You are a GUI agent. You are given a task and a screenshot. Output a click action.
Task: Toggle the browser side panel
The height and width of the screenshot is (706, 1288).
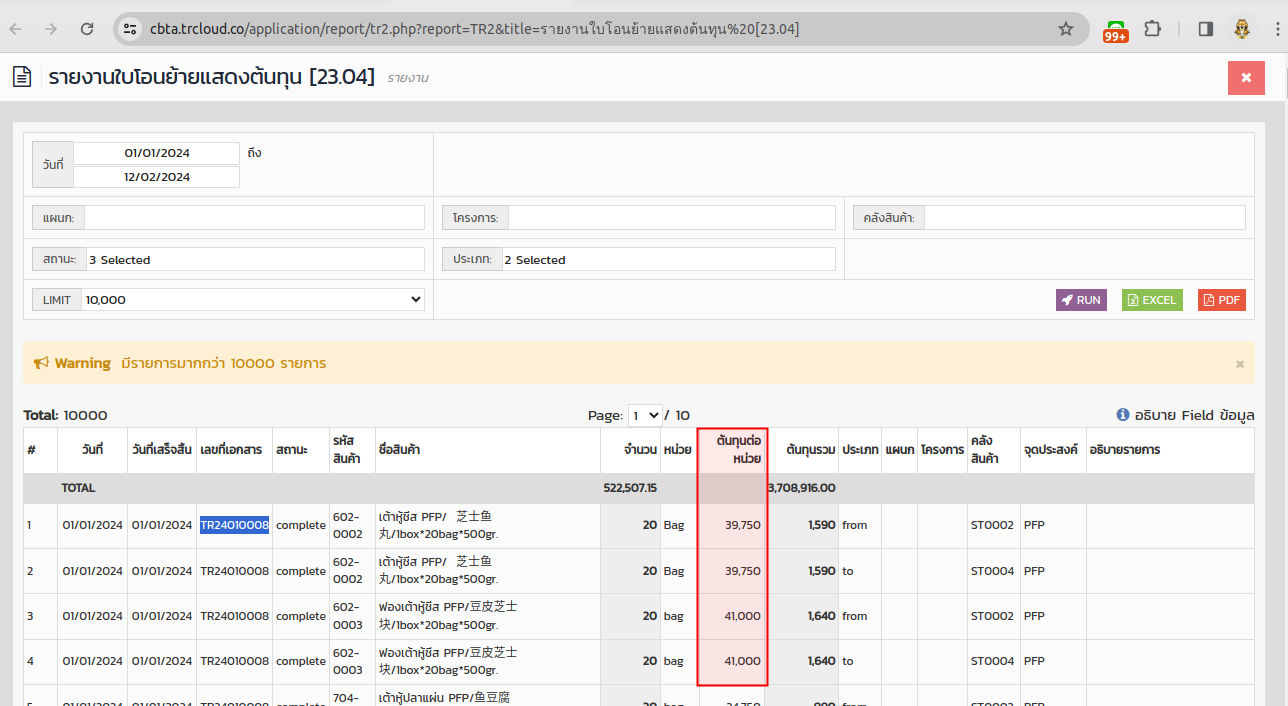tap(1205, 29)
